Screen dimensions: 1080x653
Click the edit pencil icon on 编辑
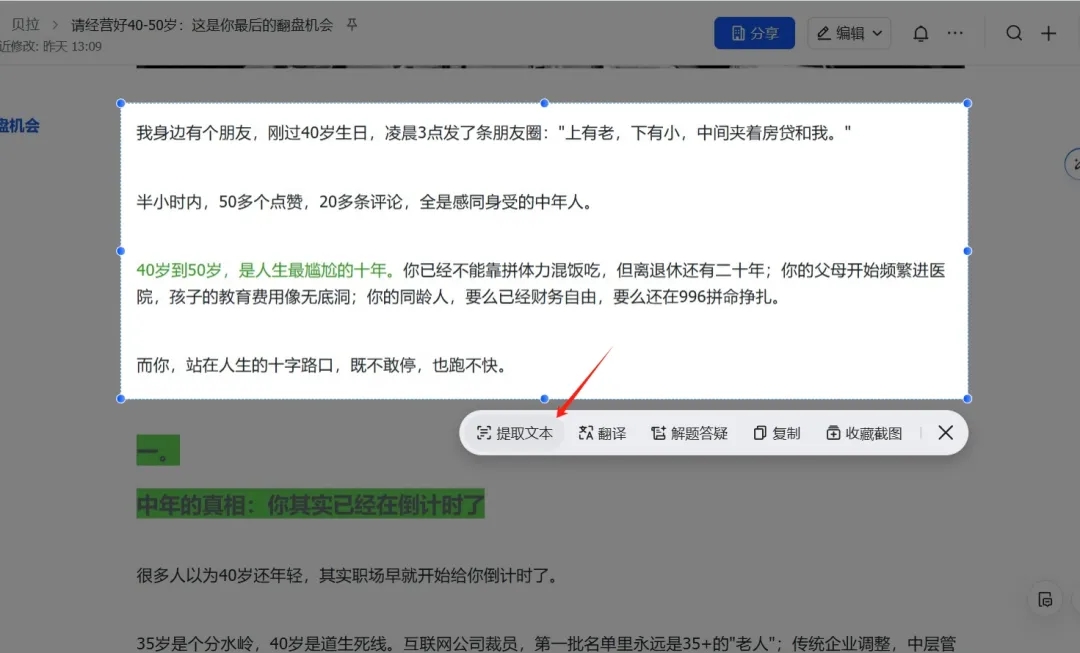[825, 33]
